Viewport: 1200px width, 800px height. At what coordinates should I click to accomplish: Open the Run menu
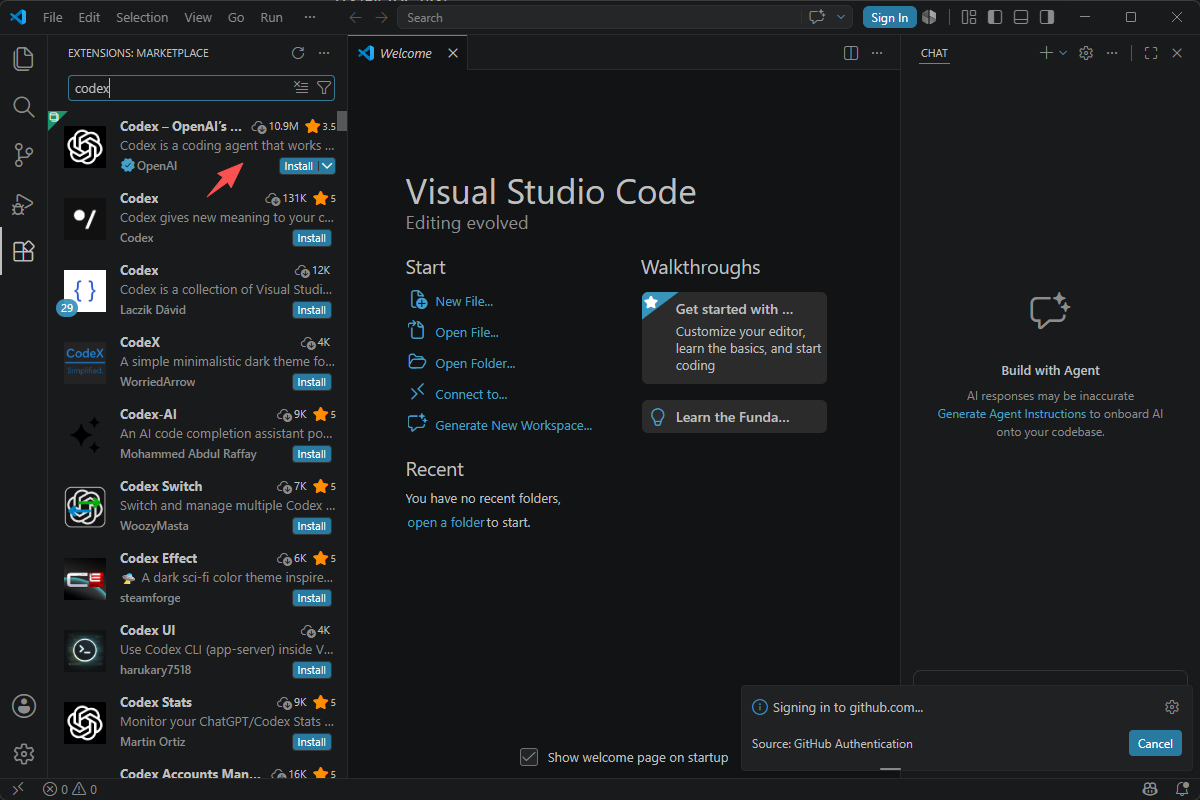[x=271, y=17]
